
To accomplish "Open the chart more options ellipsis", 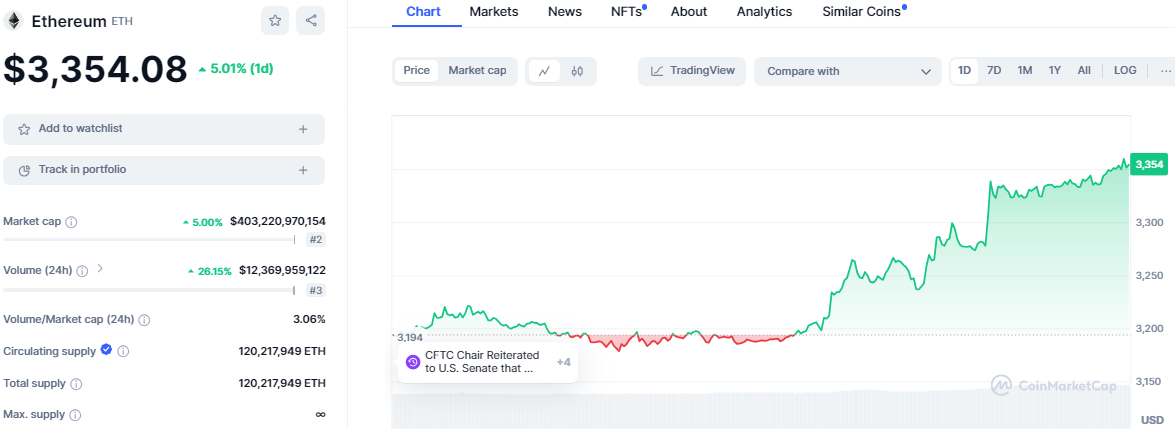I will [1165, 70].
